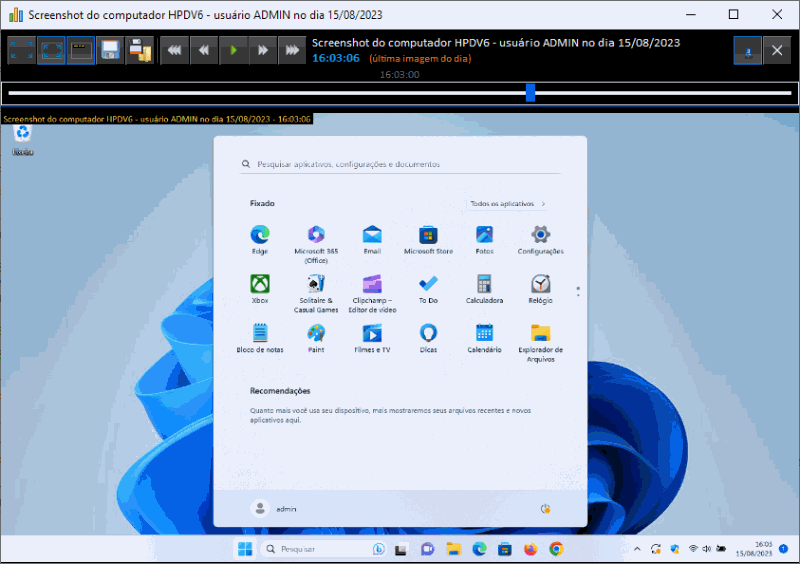Go to the previous screenshot
Screen dimensions: 800x564
(204, 50)
